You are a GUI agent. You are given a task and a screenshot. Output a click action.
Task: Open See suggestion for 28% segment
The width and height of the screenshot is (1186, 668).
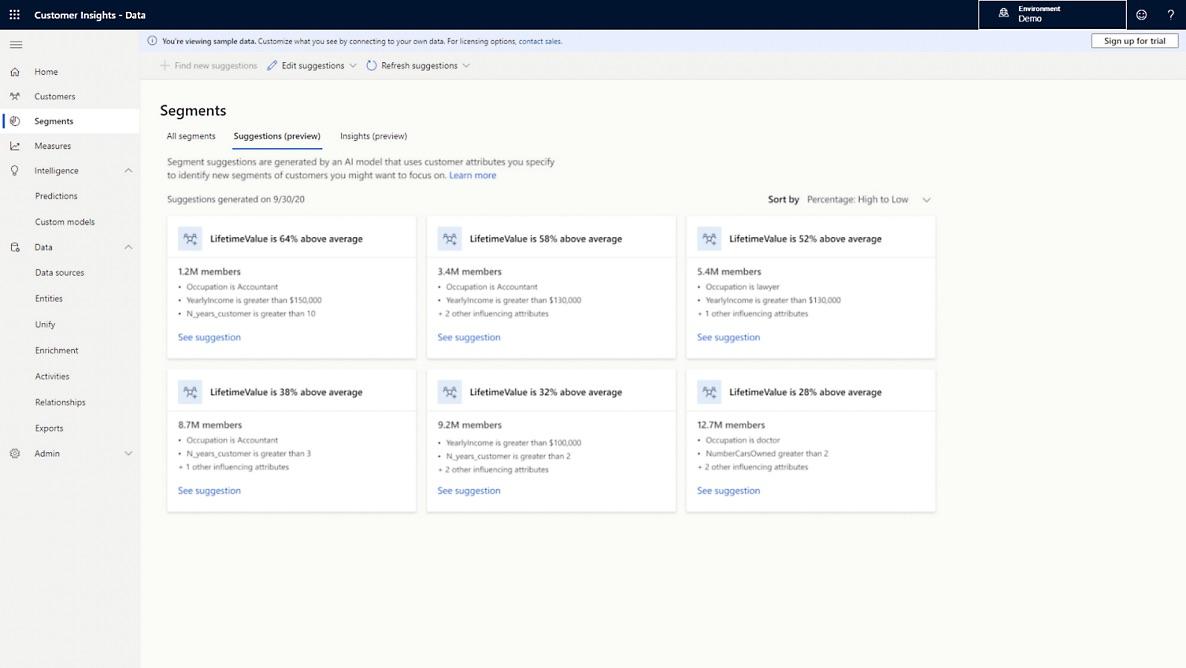728,491
